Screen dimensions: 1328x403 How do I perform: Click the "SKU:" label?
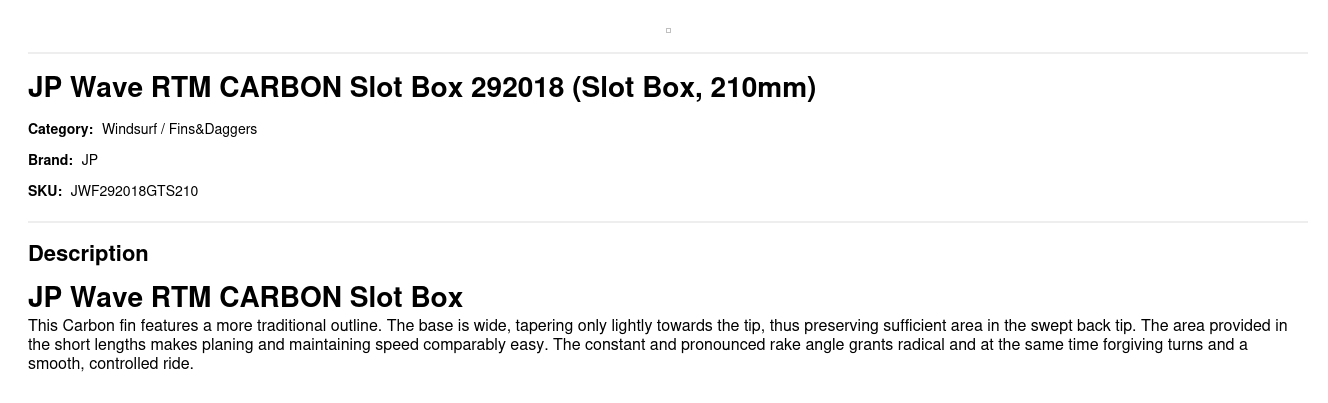pos(45,191)
